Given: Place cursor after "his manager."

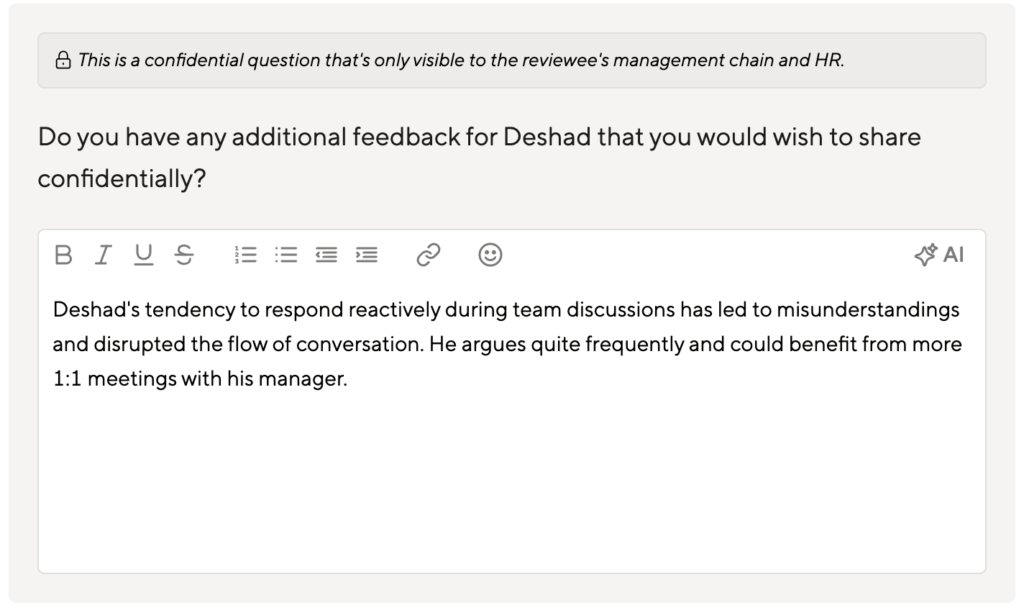Looking at the screenshot, I should (x=348, y=380).
